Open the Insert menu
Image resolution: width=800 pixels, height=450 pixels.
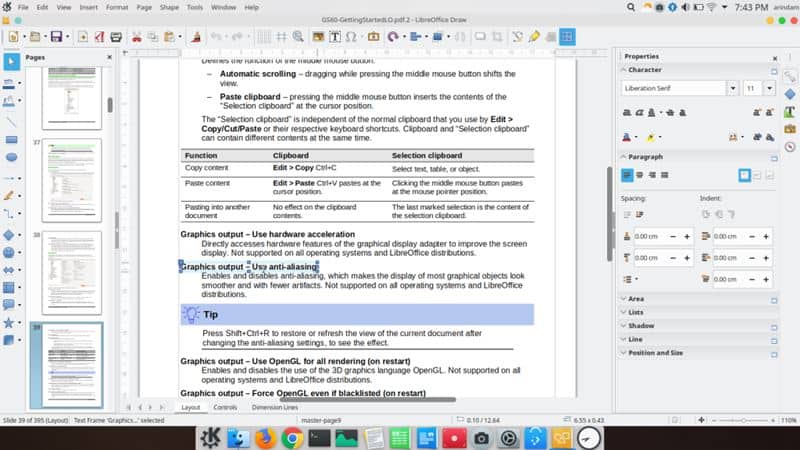pos(88,7)
